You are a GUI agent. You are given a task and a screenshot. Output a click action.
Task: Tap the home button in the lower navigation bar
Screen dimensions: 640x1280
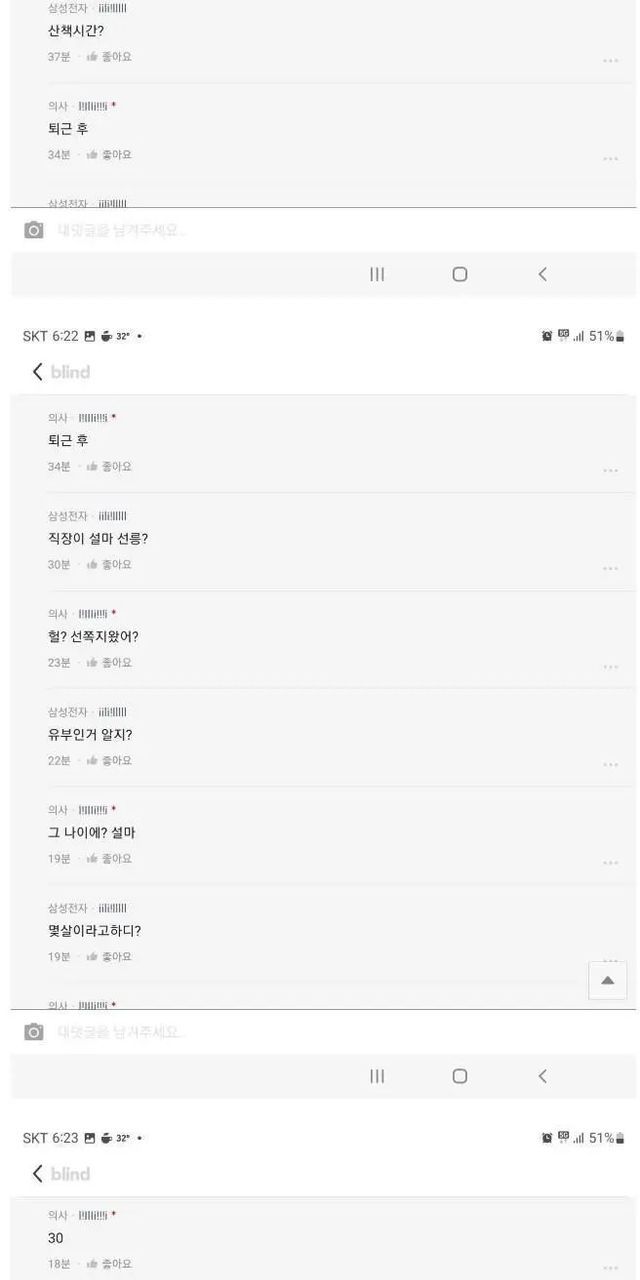pyautogui.click(x=460, y=1076)
